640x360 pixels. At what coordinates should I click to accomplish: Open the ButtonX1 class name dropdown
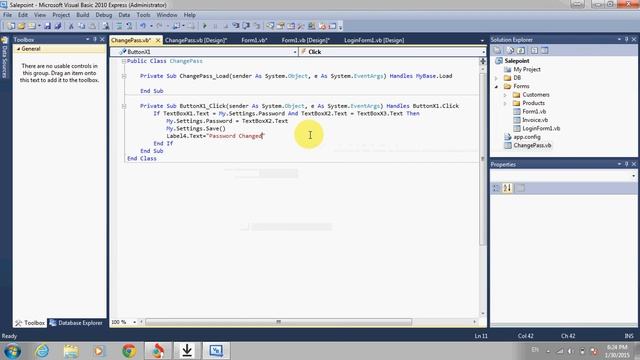pyautogui.click(x=295, y=52)
